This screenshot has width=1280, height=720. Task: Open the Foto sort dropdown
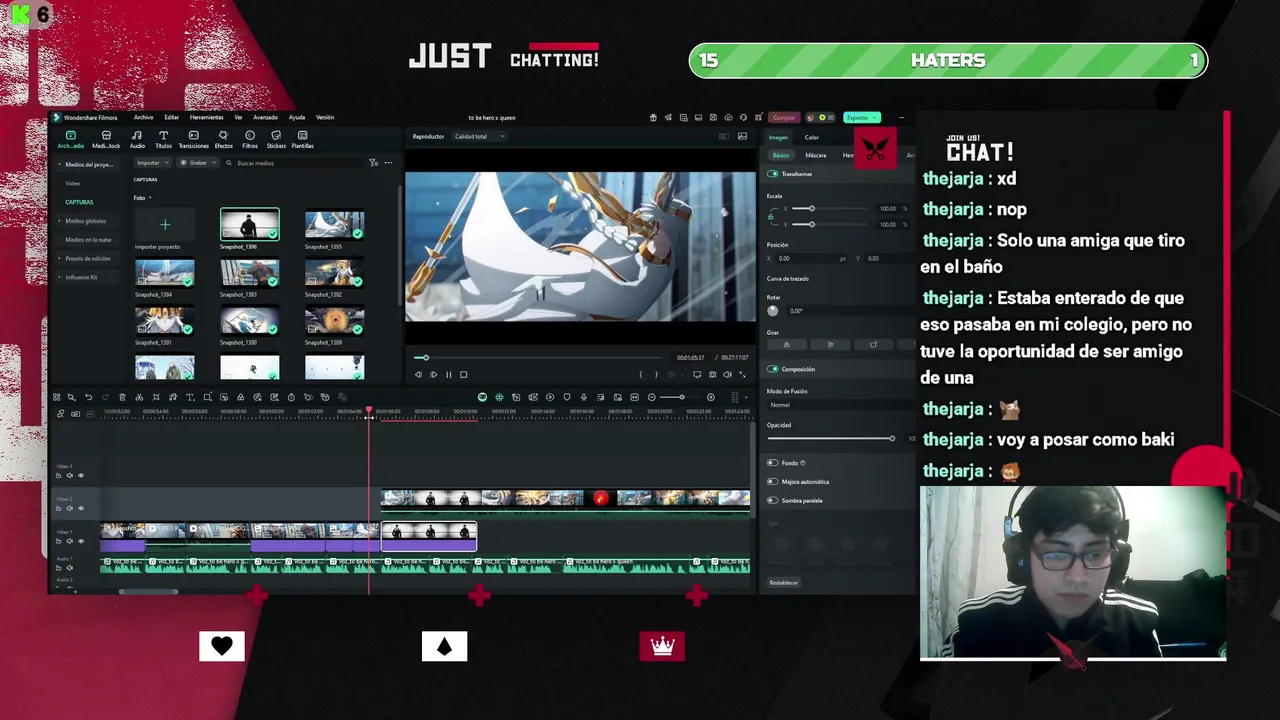[142, 198]
